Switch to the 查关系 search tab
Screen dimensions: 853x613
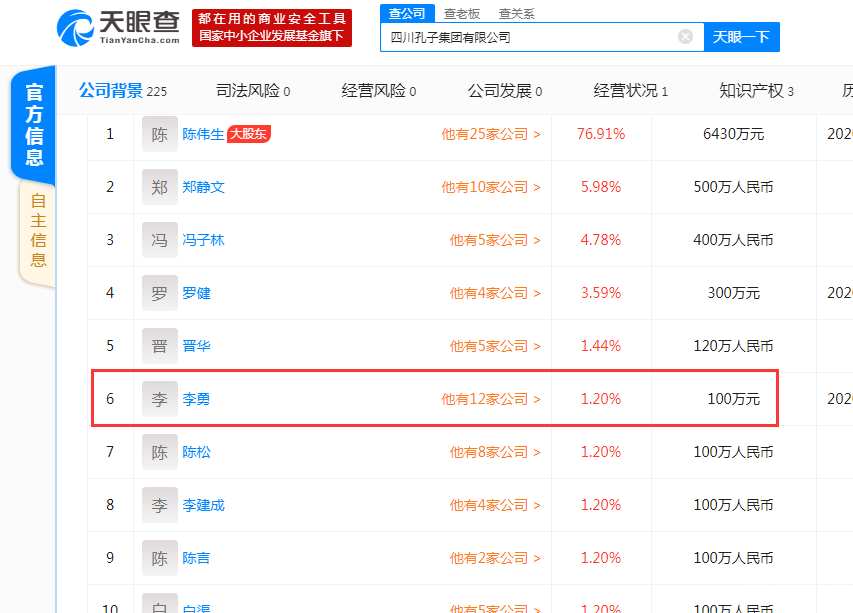pos(517,14)
